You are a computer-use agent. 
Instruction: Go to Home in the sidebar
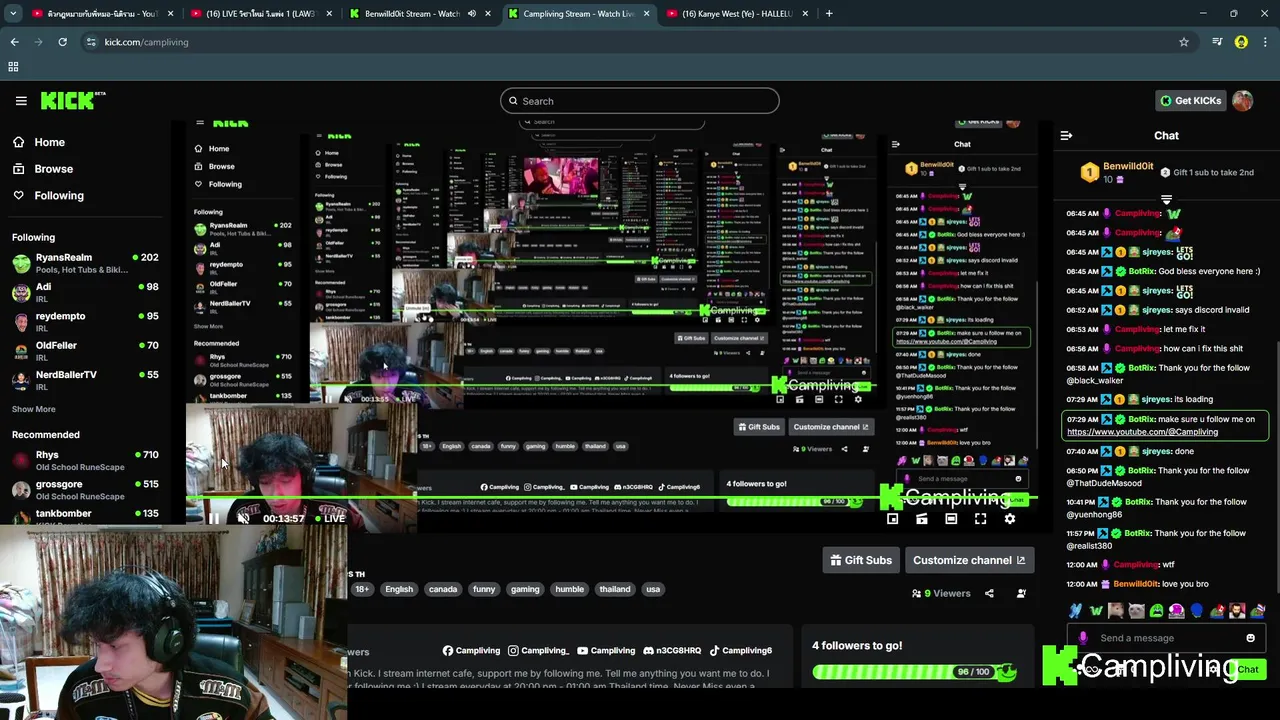[x=49, y=142]
